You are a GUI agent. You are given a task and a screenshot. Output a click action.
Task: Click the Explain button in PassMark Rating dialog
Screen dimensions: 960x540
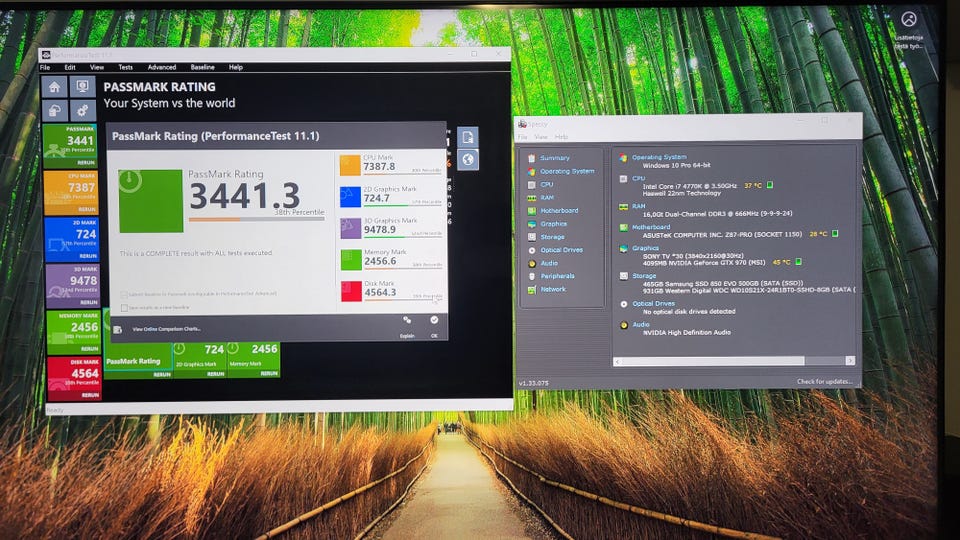pyautogui.click(x=407, y=327)
